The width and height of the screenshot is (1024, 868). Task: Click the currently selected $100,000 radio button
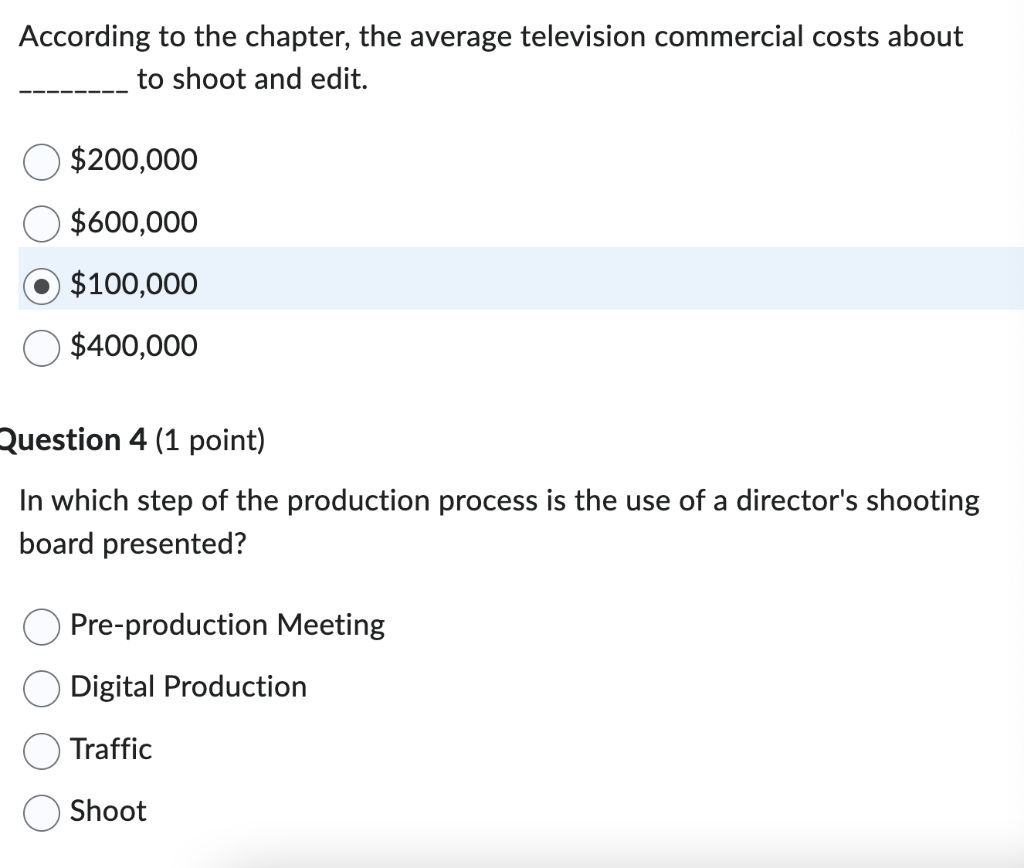[x=41, y=284]
